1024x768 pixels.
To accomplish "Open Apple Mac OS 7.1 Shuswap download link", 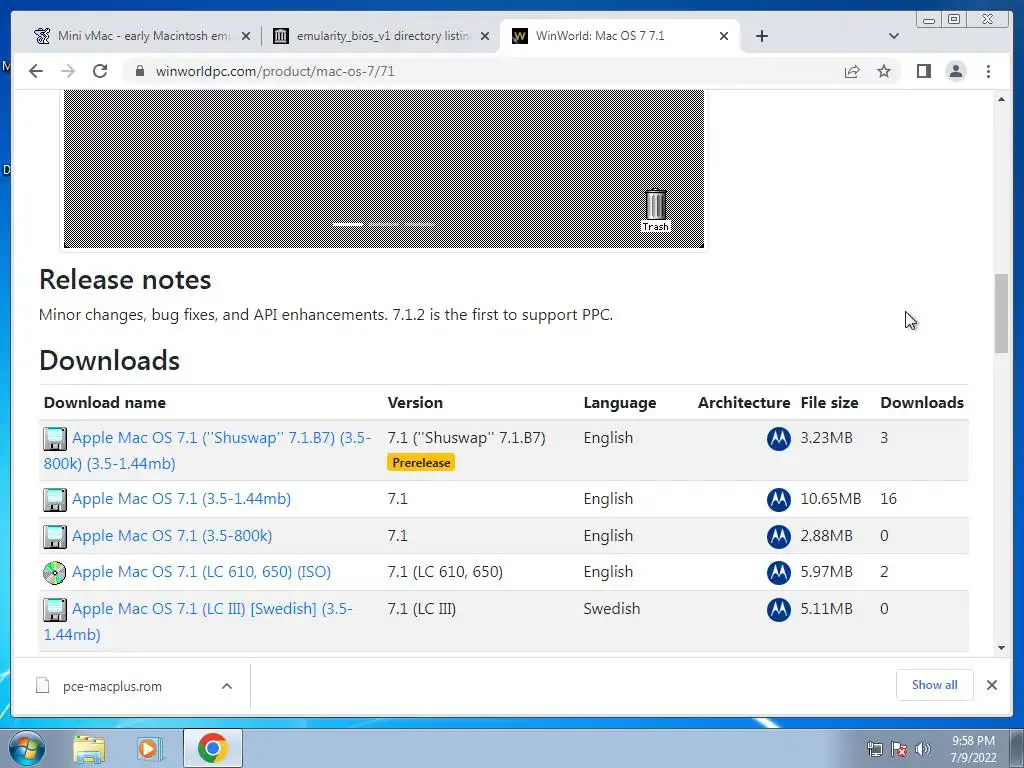I will point(207,451).
